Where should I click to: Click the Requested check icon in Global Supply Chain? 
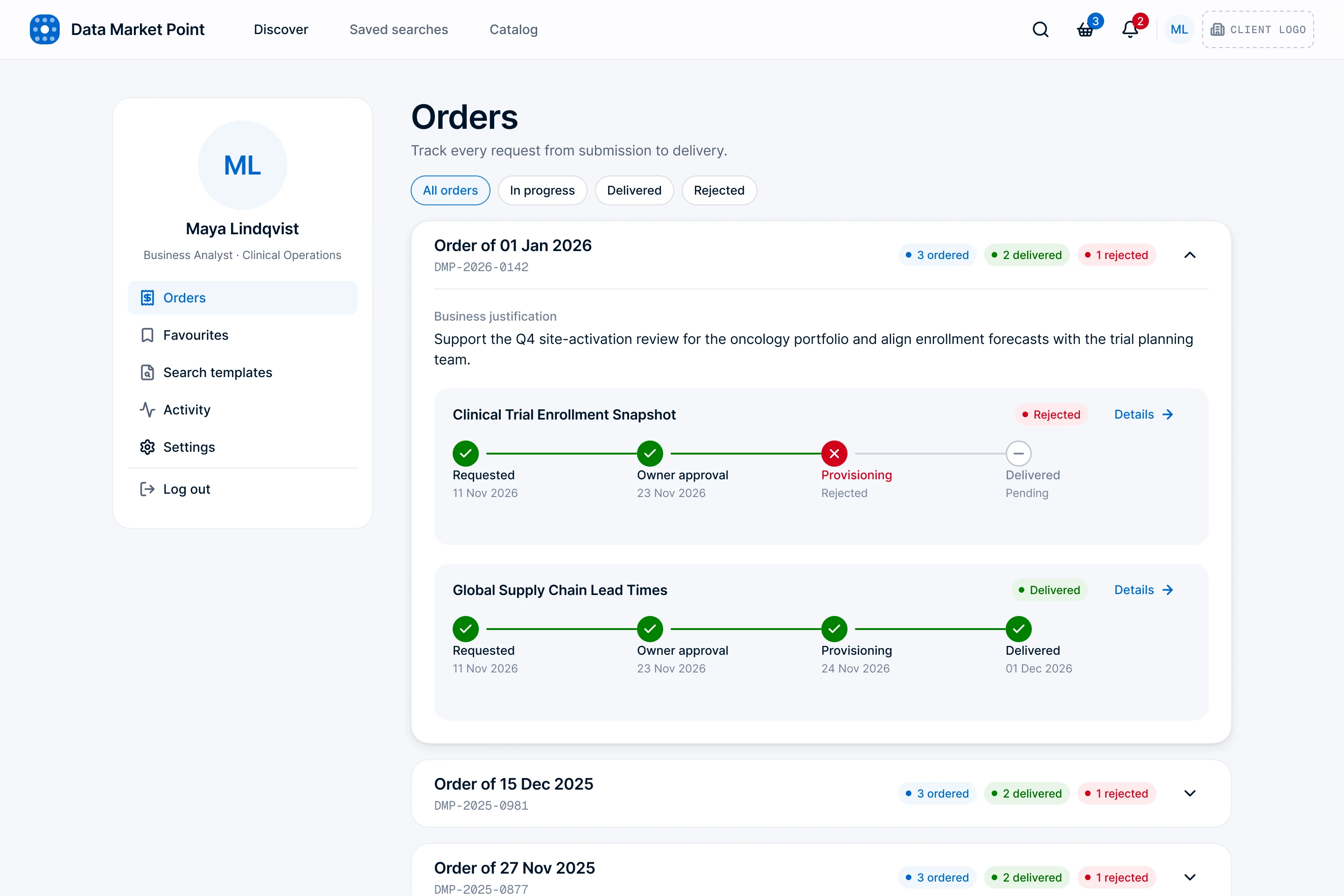point(466,629)
